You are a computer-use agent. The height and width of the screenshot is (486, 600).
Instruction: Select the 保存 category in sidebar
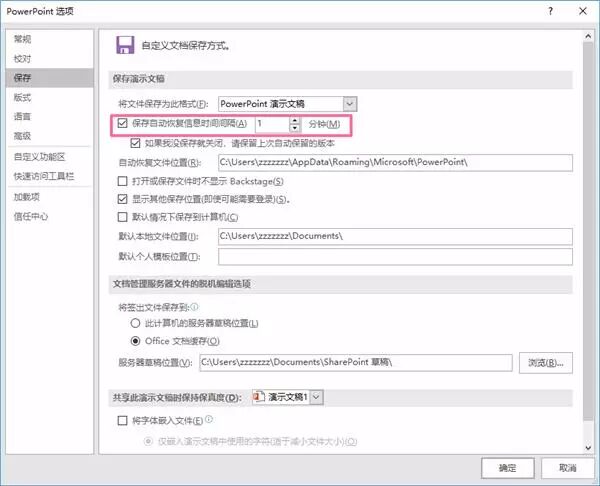50,78
